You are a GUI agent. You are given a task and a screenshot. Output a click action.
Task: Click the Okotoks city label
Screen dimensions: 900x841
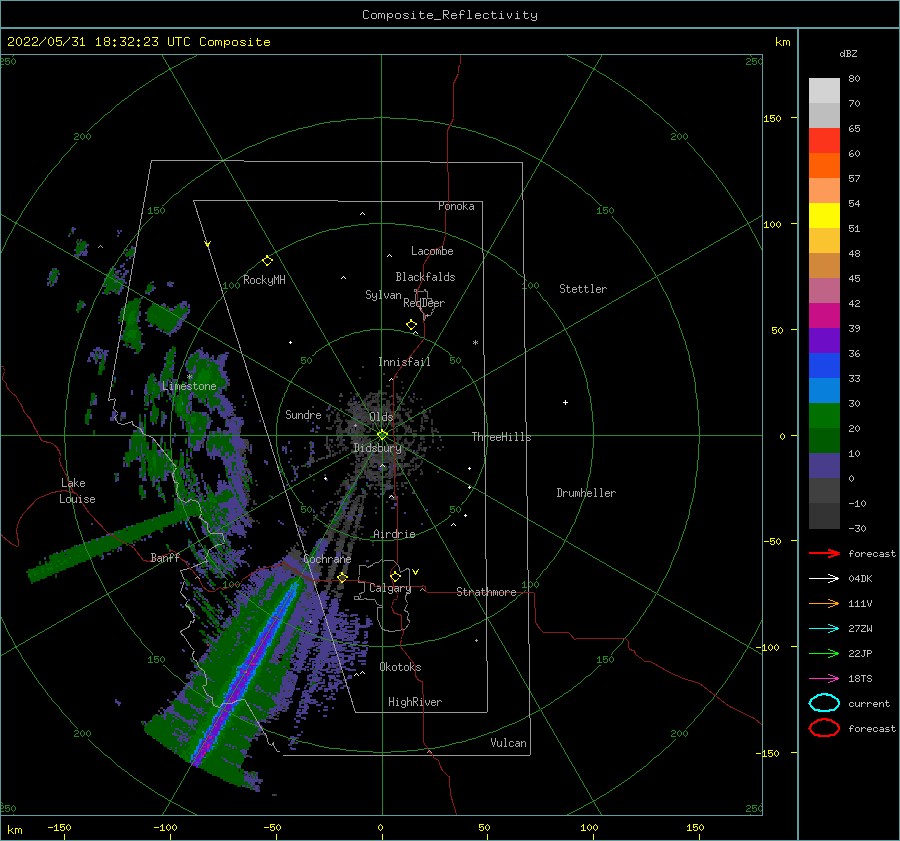400,667
